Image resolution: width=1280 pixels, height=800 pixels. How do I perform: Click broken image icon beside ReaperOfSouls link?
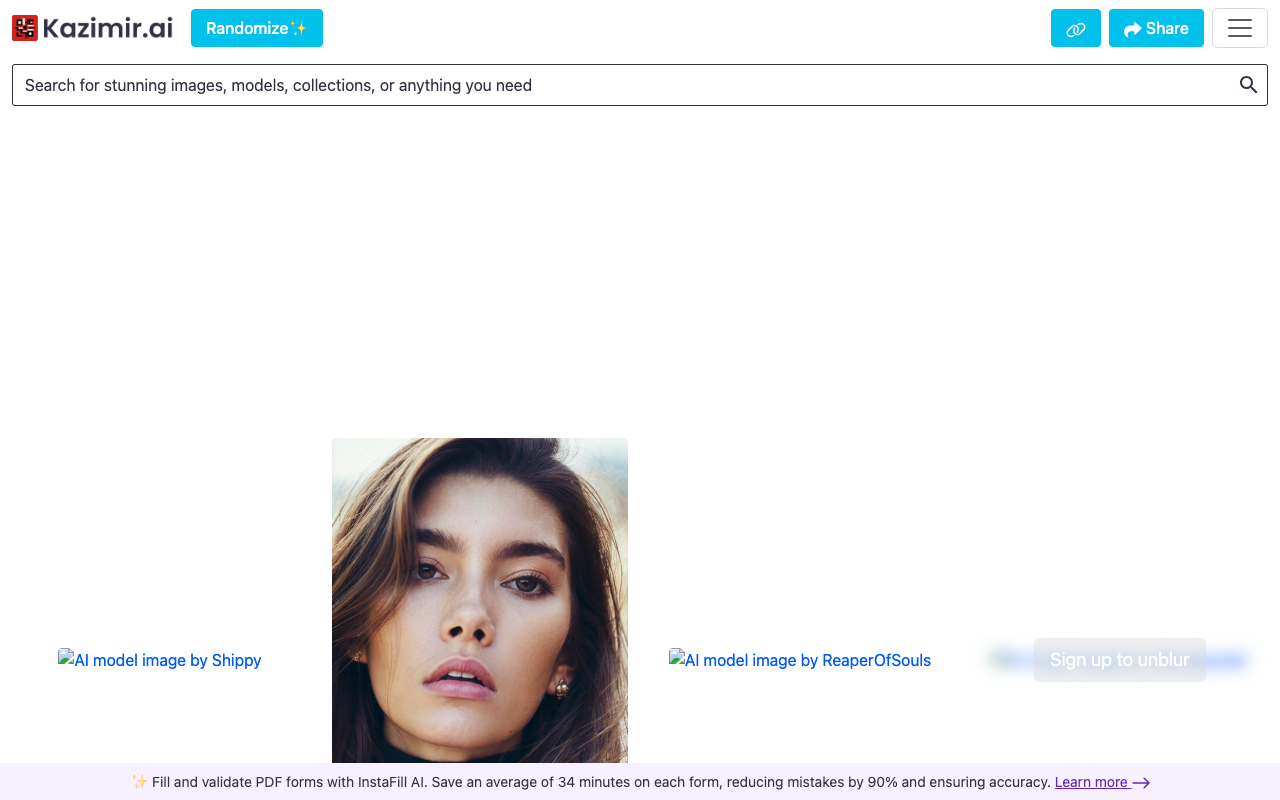[x=677, y=658]
